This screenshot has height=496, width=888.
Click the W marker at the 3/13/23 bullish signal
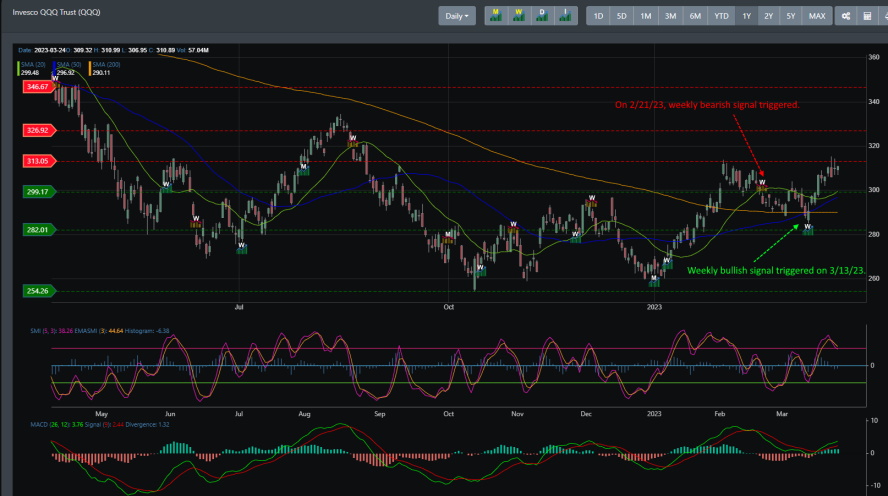808,227
